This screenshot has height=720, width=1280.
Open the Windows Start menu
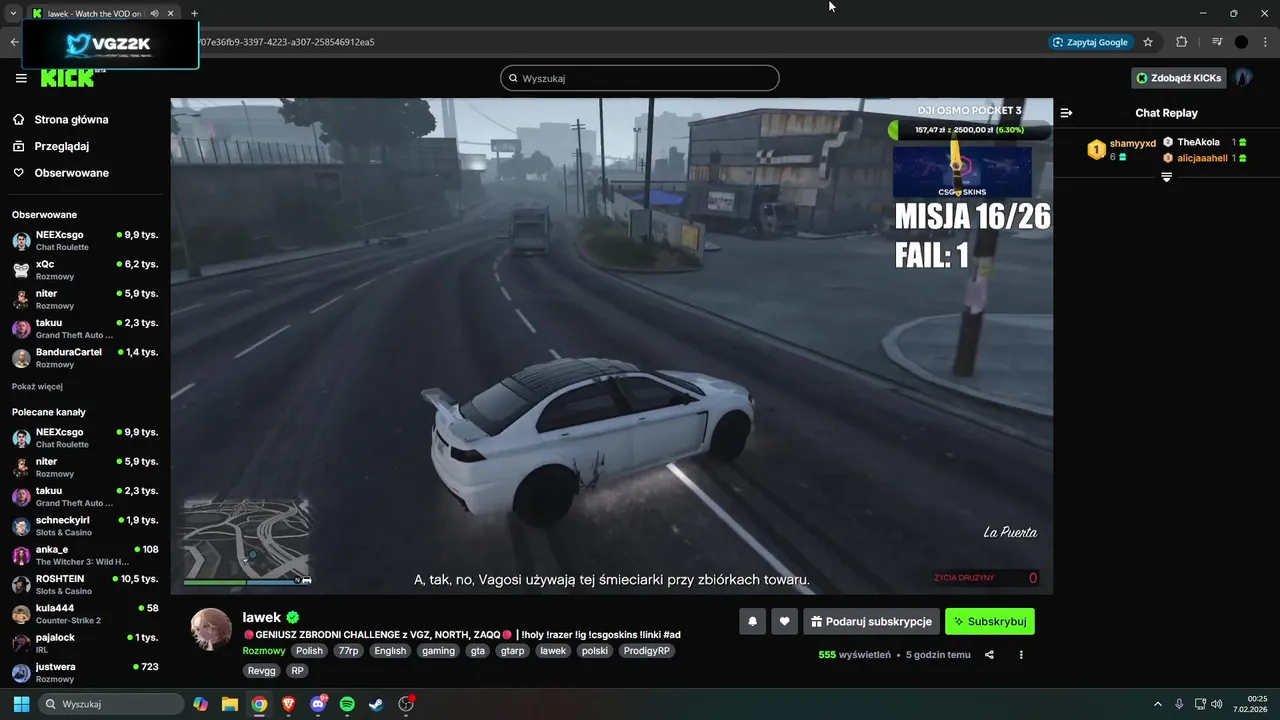coord(21,704)
